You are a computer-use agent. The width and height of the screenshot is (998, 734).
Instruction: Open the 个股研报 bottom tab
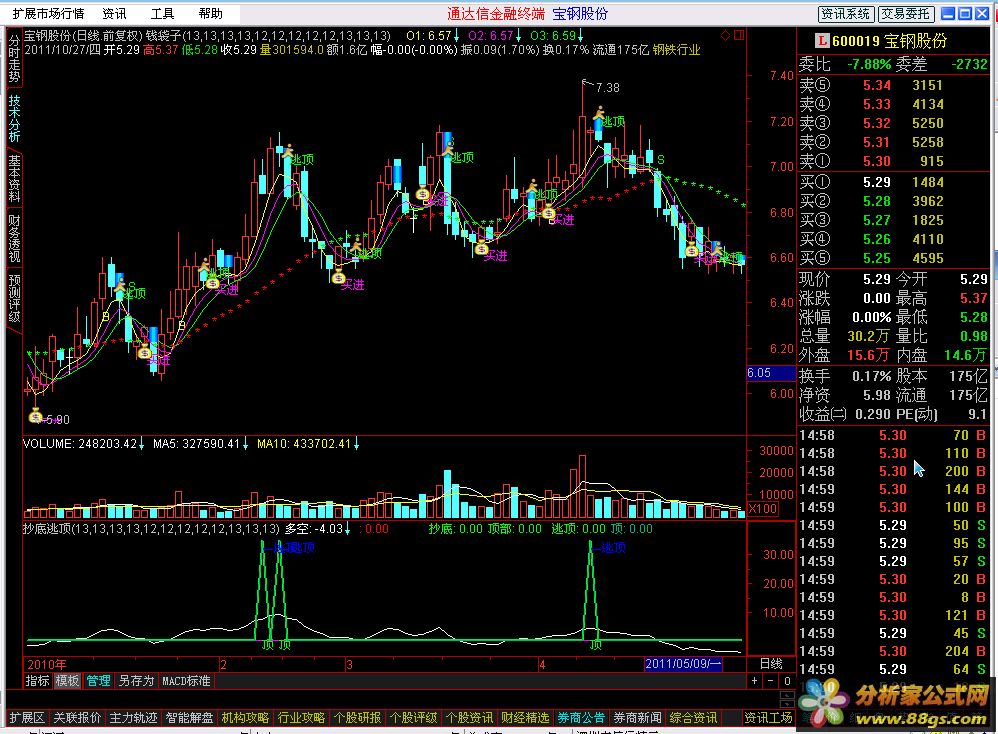pos(357,717)
